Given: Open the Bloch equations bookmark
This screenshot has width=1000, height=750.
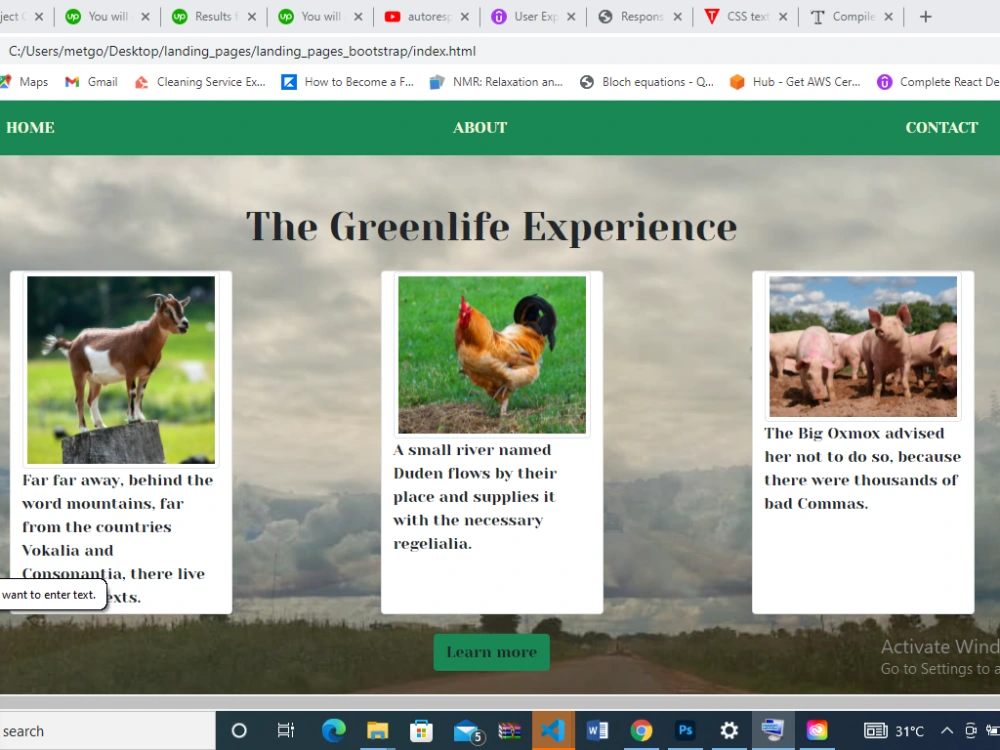Looking at the screenshot, I should click(x=647, y=82).
